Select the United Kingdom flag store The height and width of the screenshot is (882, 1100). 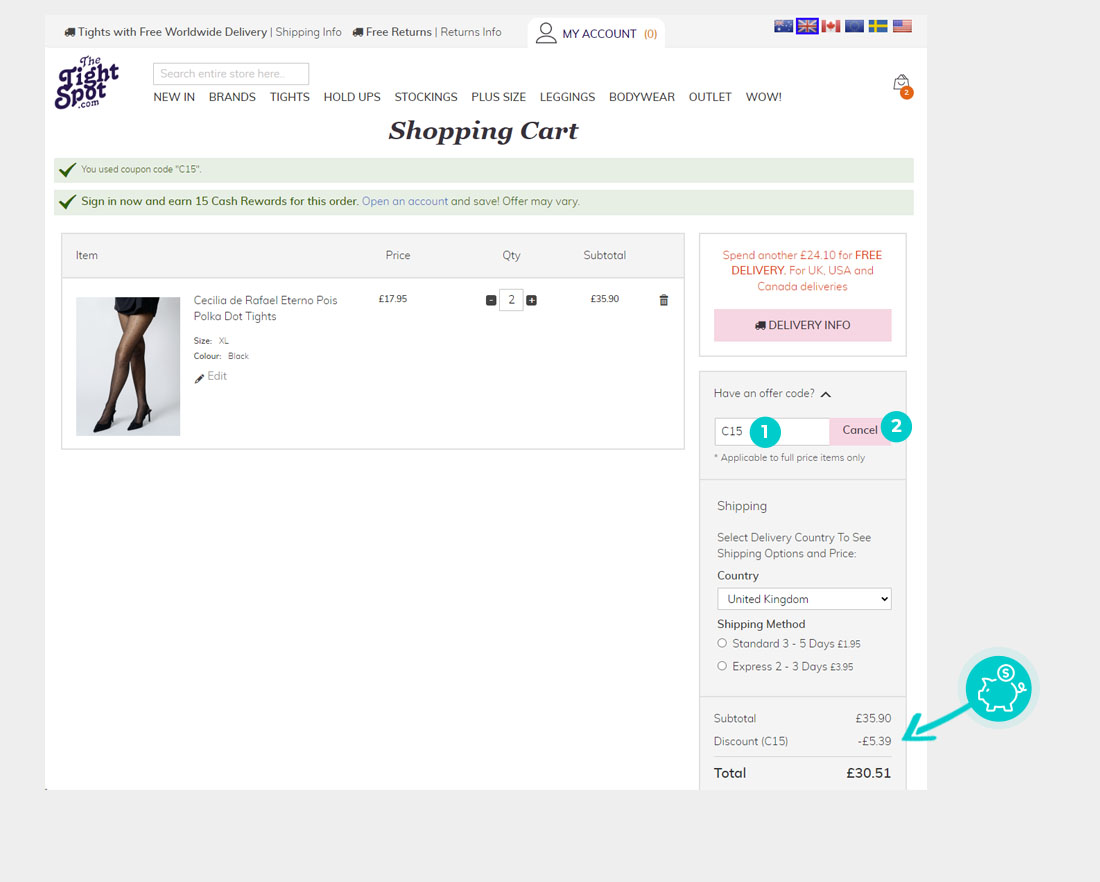[807, 27]
